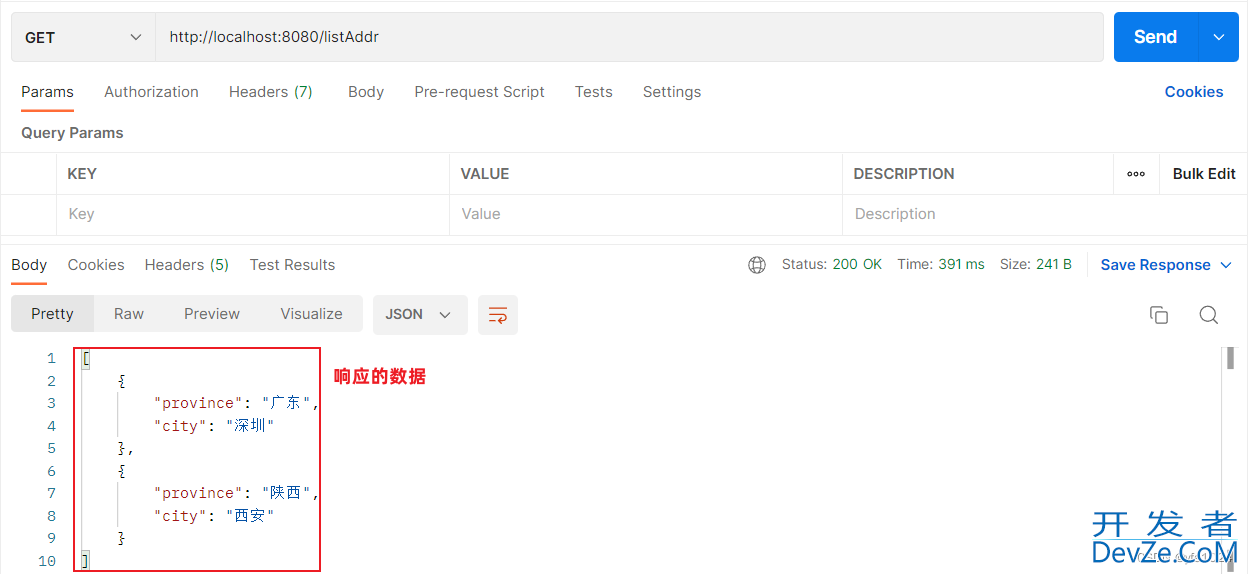Screen dimensions: 1248x574
Task: Open the Cookies link
Action: pos(1194,92)
